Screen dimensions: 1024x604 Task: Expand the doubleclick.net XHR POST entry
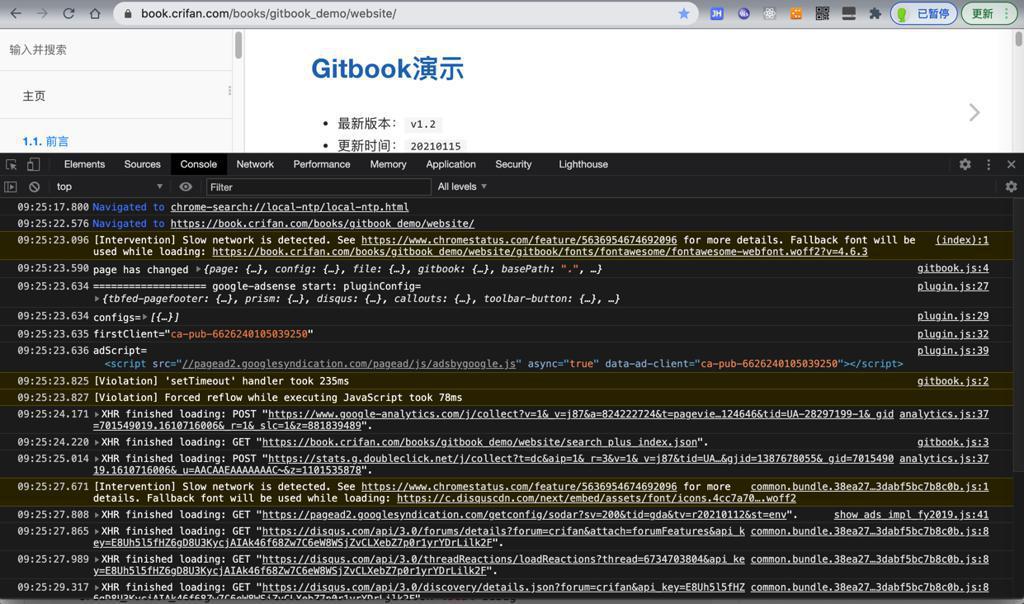(97, 458)
